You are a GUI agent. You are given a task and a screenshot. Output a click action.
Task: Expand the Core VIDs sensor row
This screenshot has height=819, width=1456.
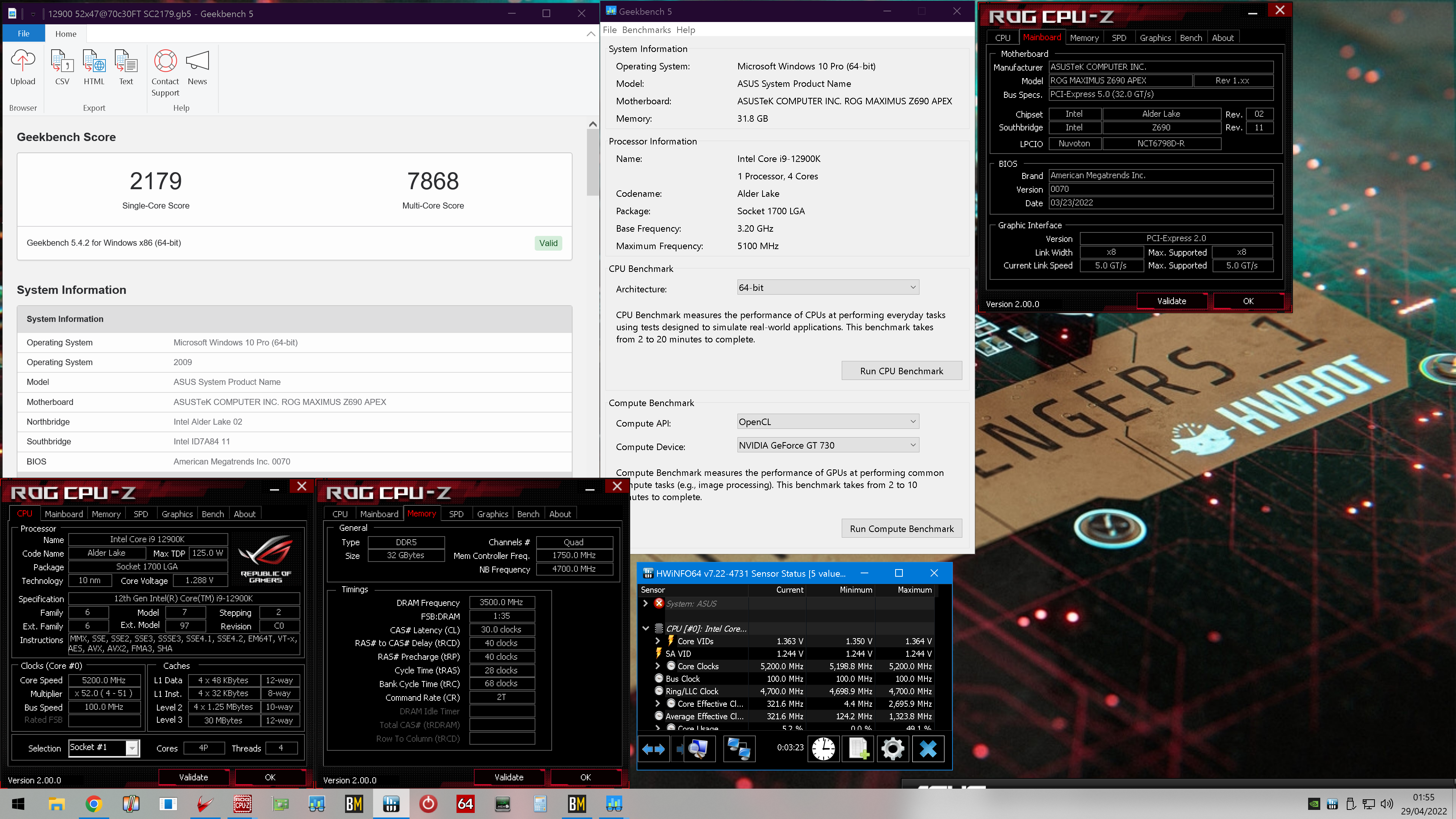pyautogui.click(x=658, y=641)
